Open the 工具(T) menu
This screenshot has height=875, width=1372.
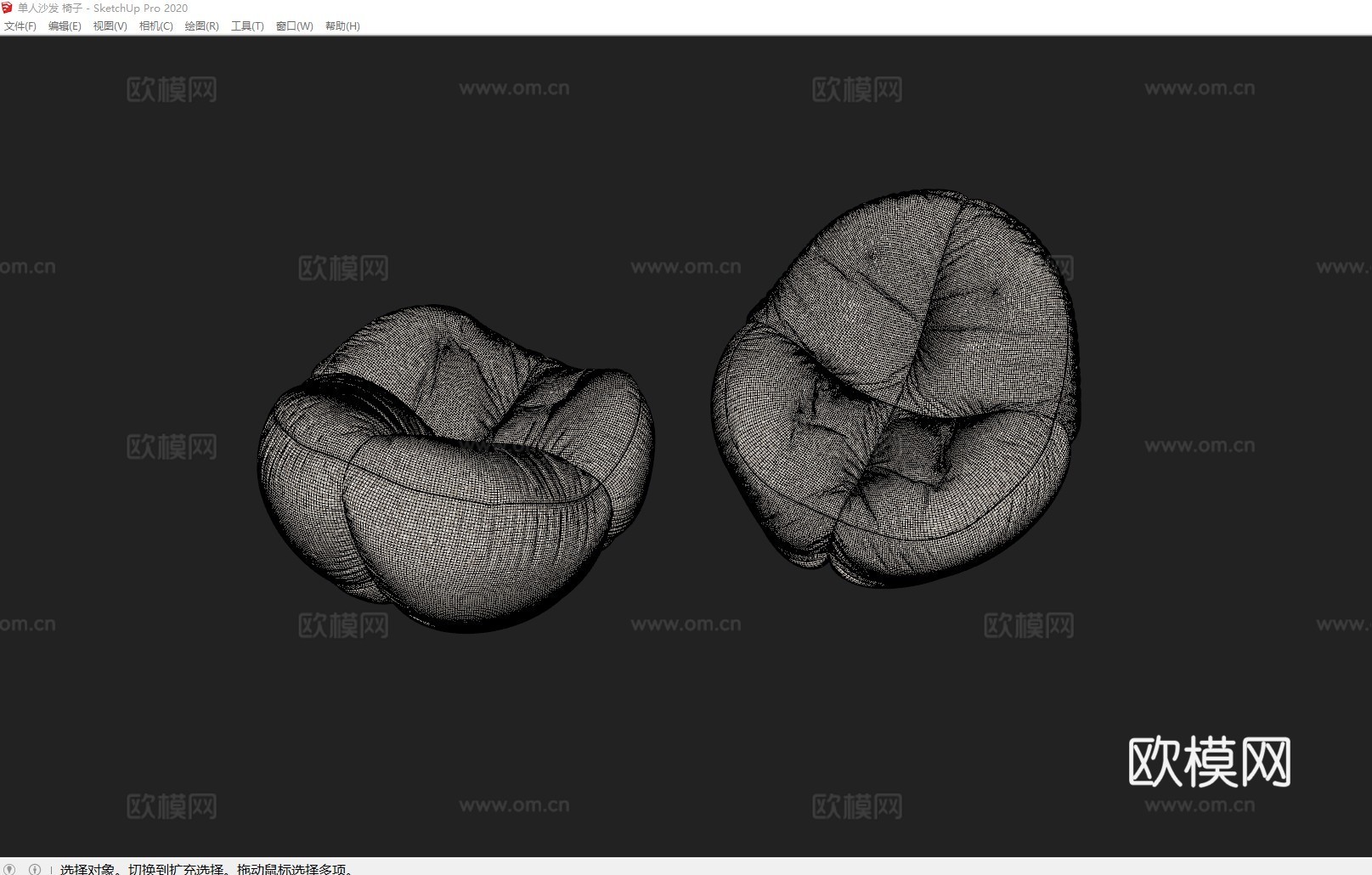247,26
